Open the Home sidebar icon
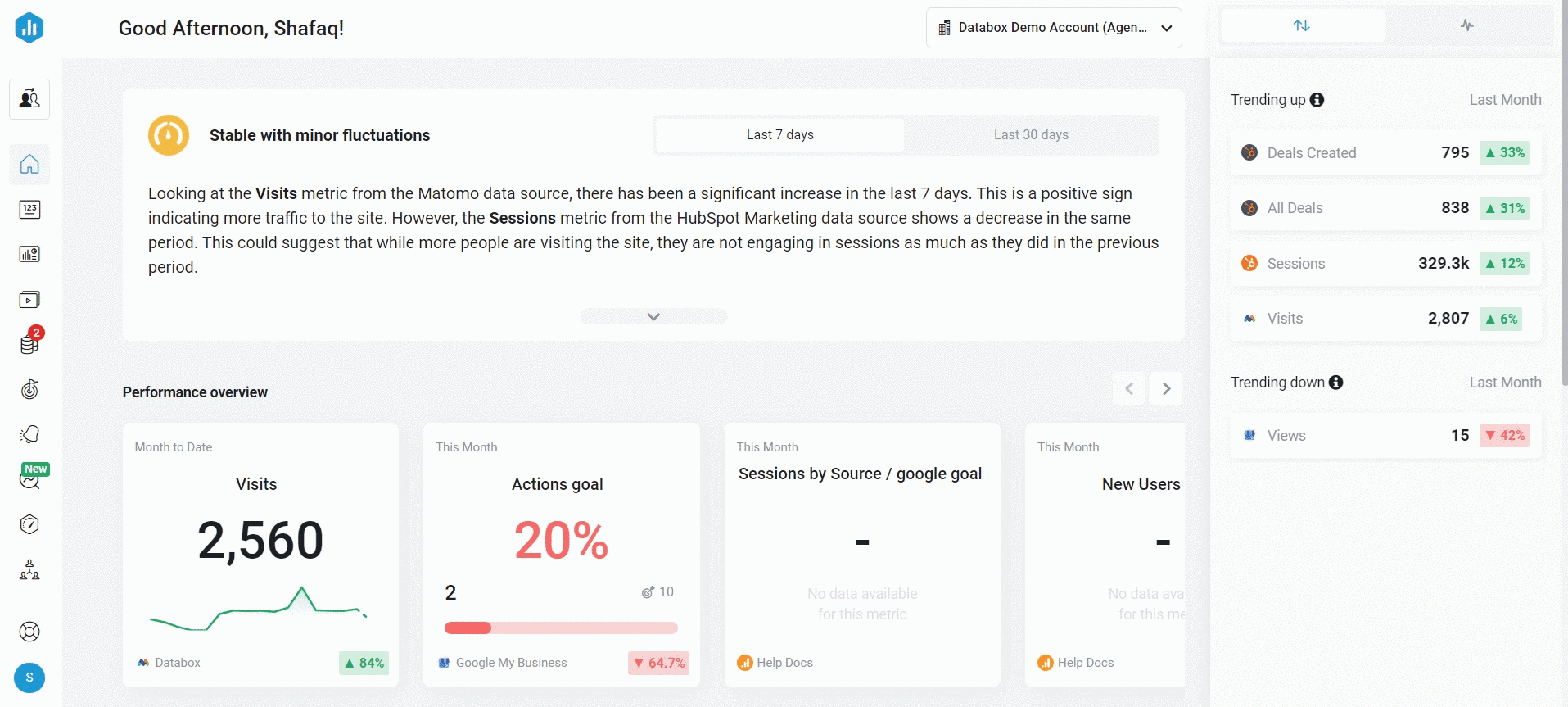The height and width of the screenshot is (707, 1568). 29,165
